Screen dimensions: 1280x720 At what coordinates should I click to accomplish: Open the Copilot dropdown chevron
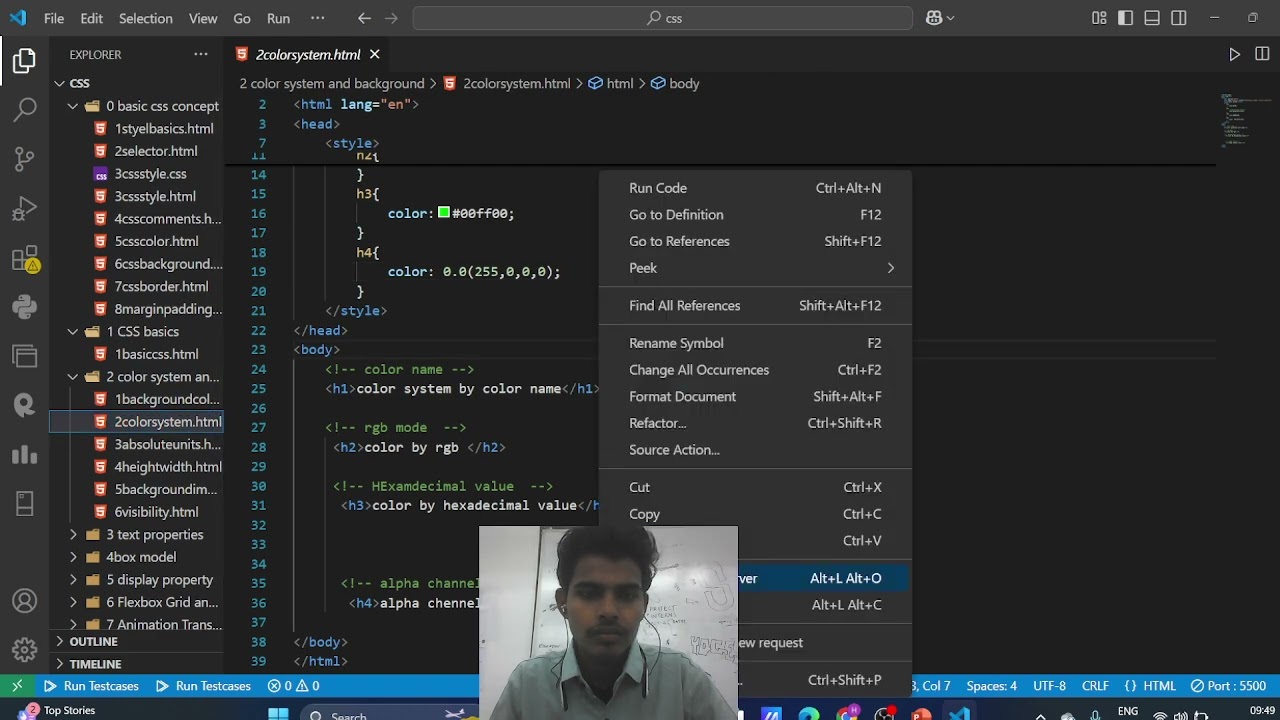(950, 18)
